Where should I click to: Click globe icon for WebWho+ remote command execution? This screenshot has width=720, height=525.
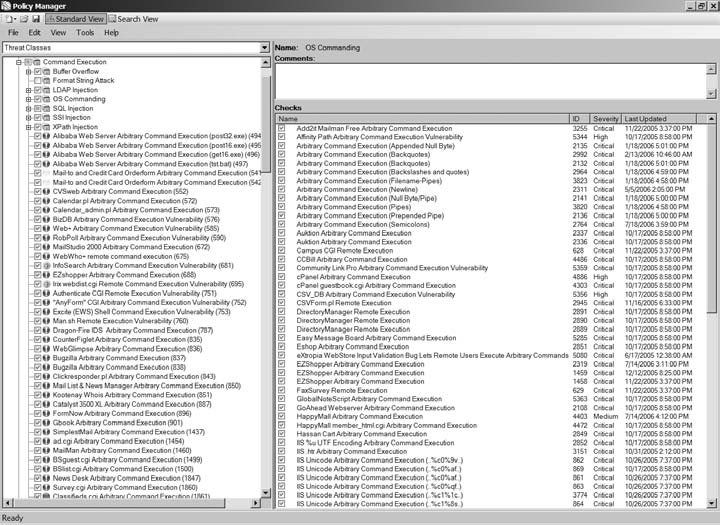(46, 256)
